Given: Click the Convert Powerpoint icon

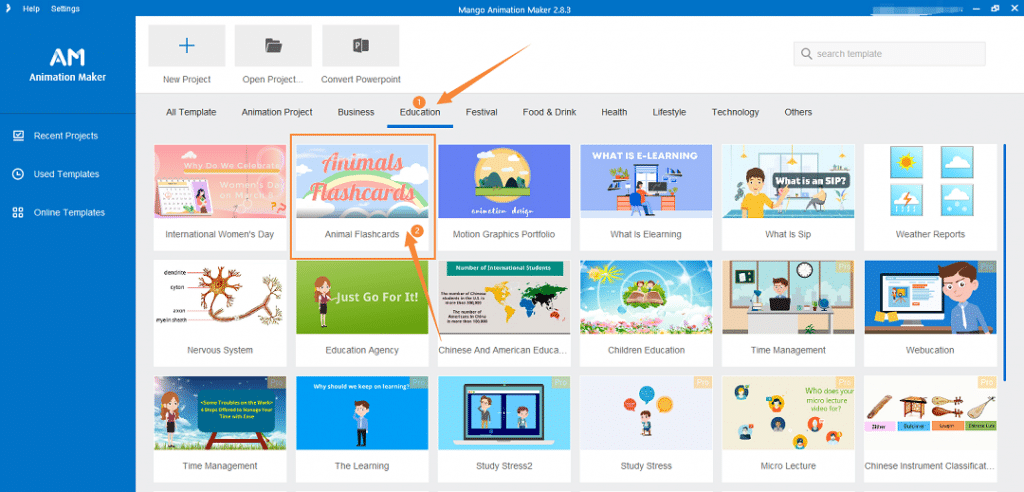Looking at the screenshot, I should click(360, 46).
